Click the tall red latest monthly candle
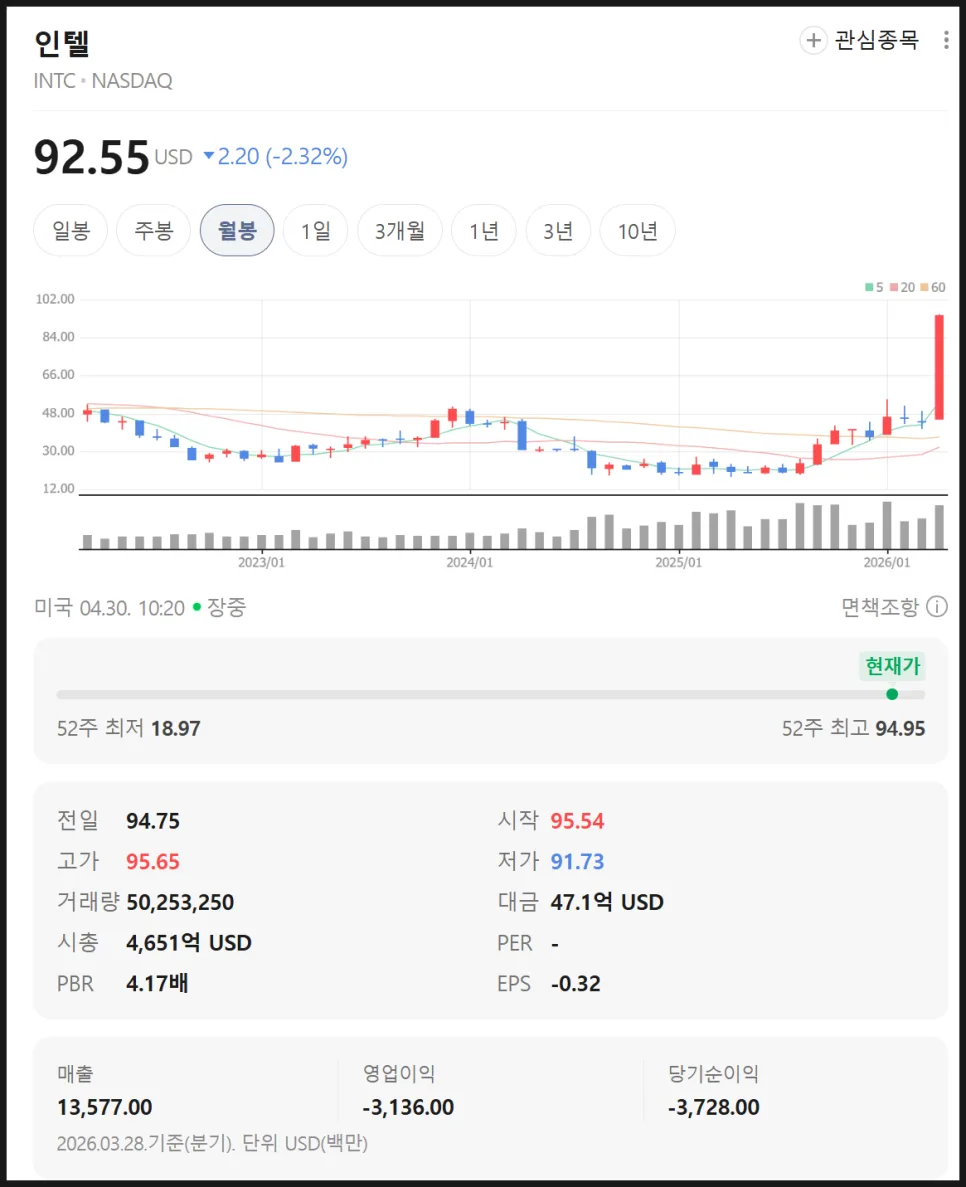This screenshot has height=1187, width=966. pos(939,367)
